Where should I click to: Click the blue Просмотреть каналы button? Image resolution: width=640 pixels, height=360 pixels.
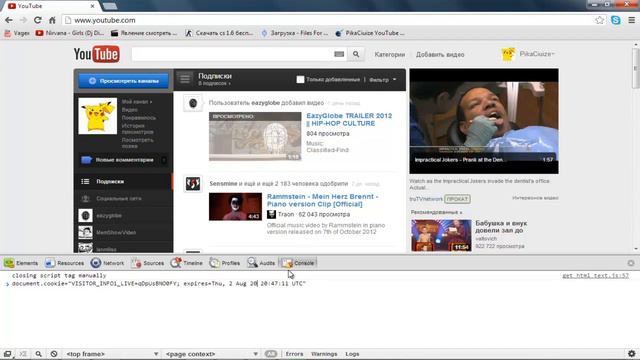coord(124,81)
